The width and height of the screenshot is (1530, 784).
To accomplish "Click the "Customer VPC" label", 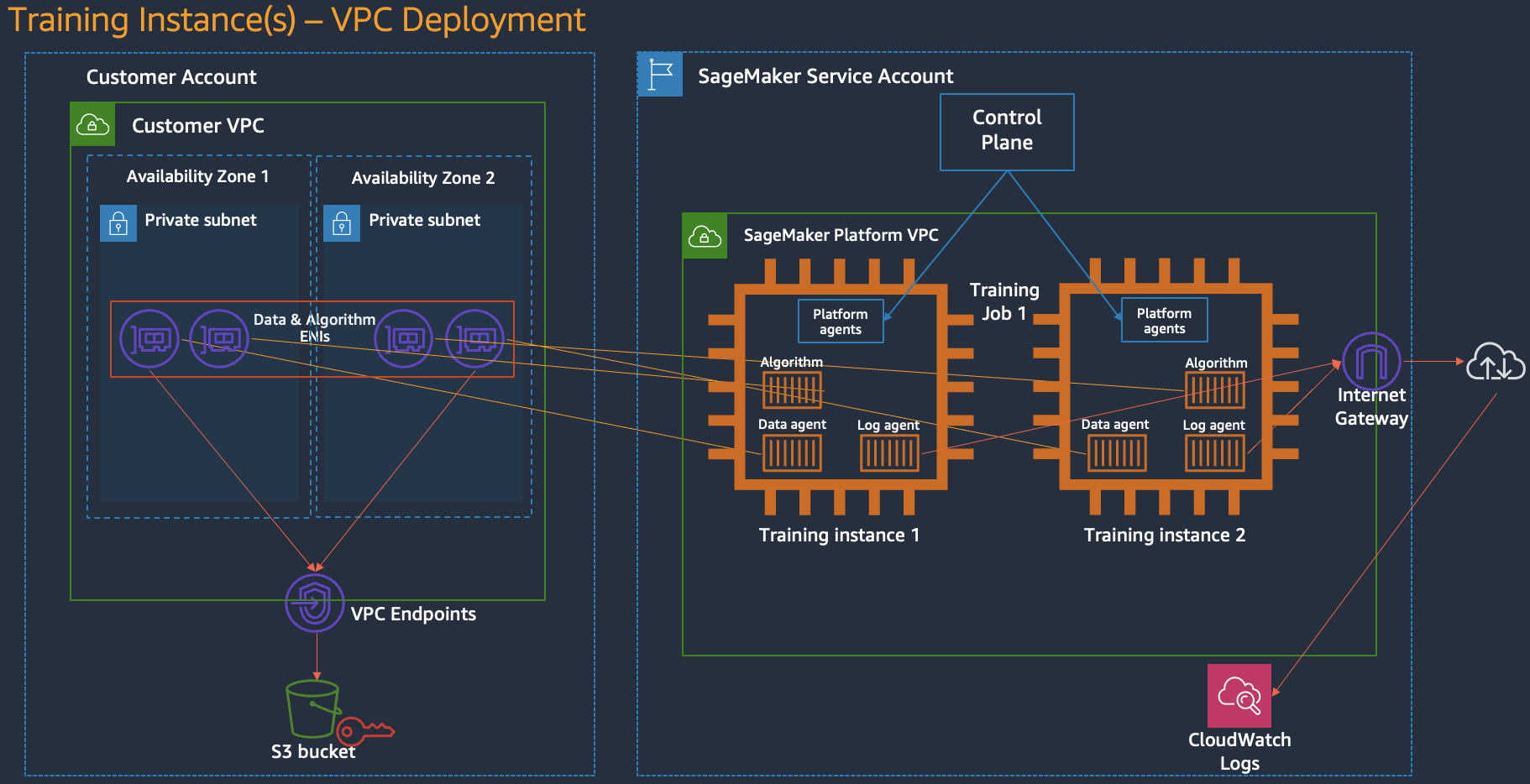I will tap(198, 126).
